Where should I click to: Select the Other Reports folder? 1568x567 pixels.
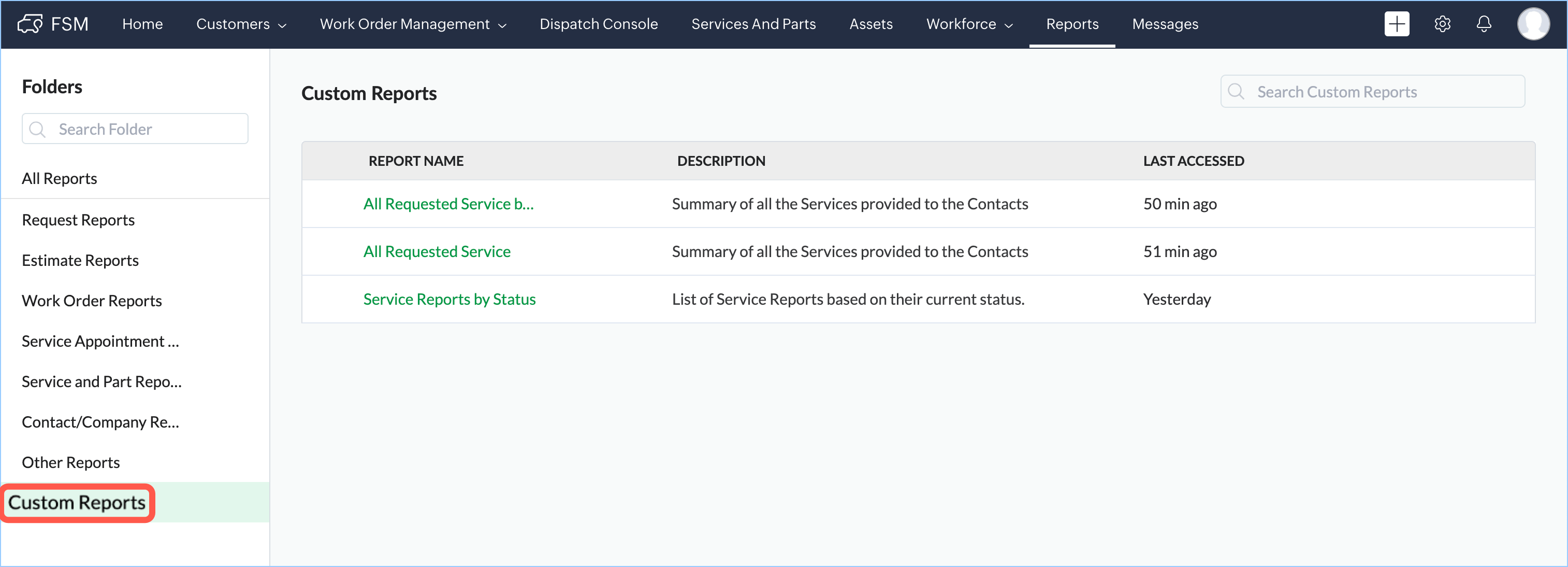click(71, 462)
